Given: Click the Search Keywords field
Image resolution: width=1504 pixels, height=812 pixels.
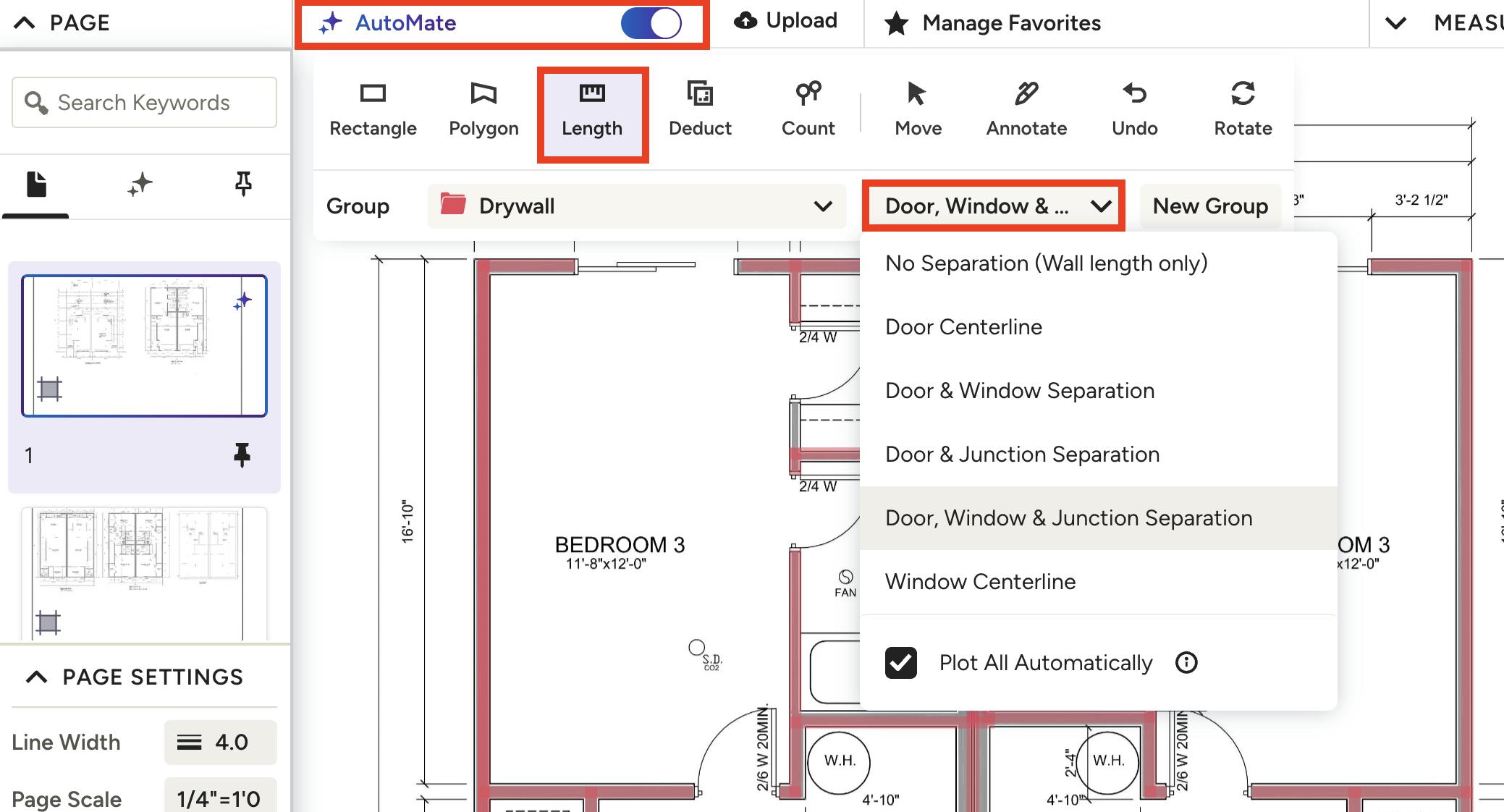Looking at the screenshot, I should pyautogui.click(x=145, y=103).
